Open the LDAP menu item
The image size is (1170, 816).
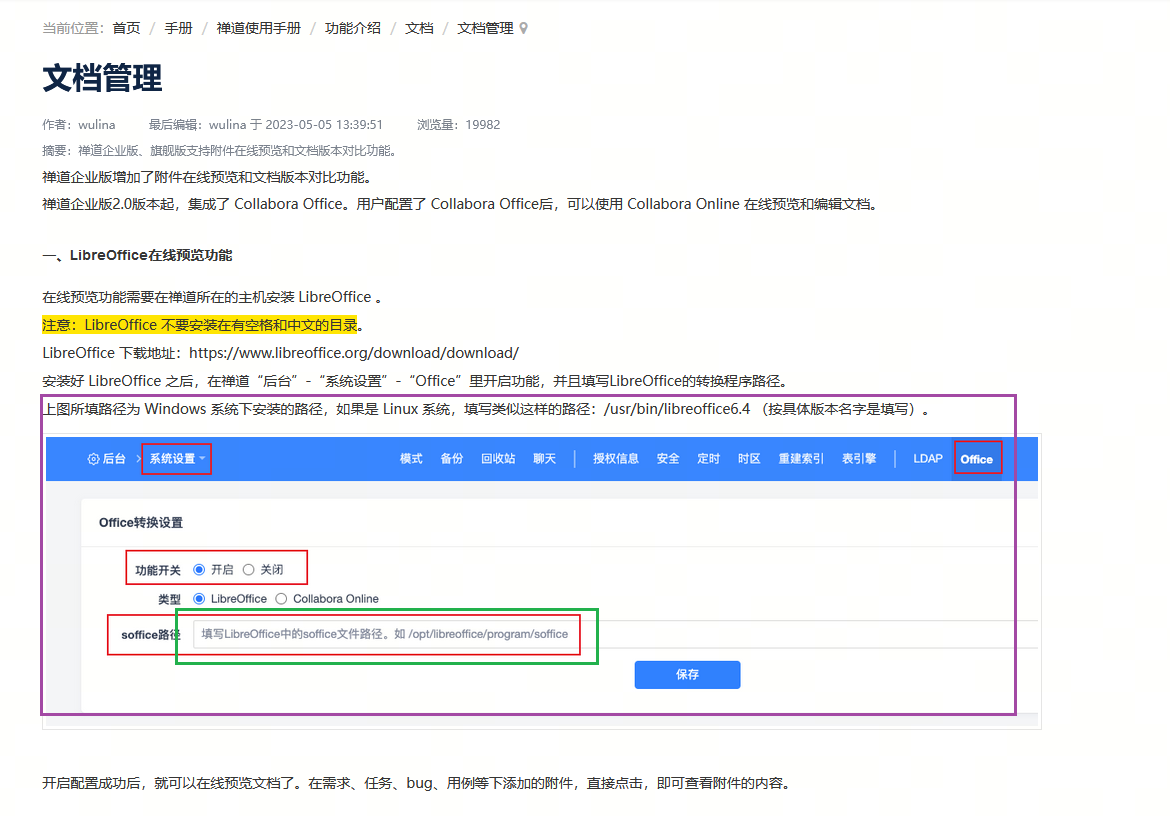[x=927, y=459]
